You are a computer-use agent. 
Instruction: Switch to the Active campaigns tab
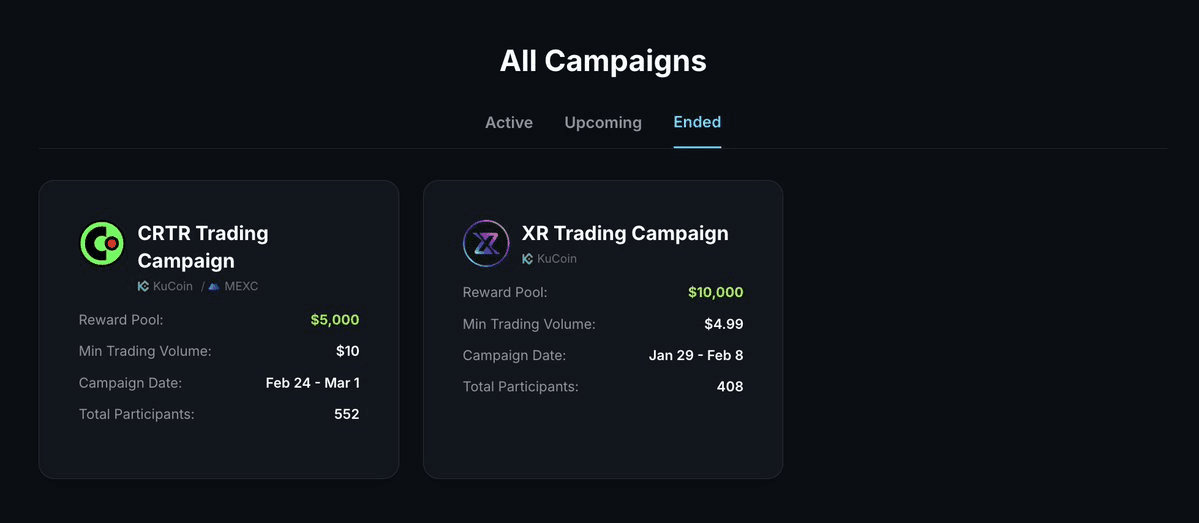509,122
